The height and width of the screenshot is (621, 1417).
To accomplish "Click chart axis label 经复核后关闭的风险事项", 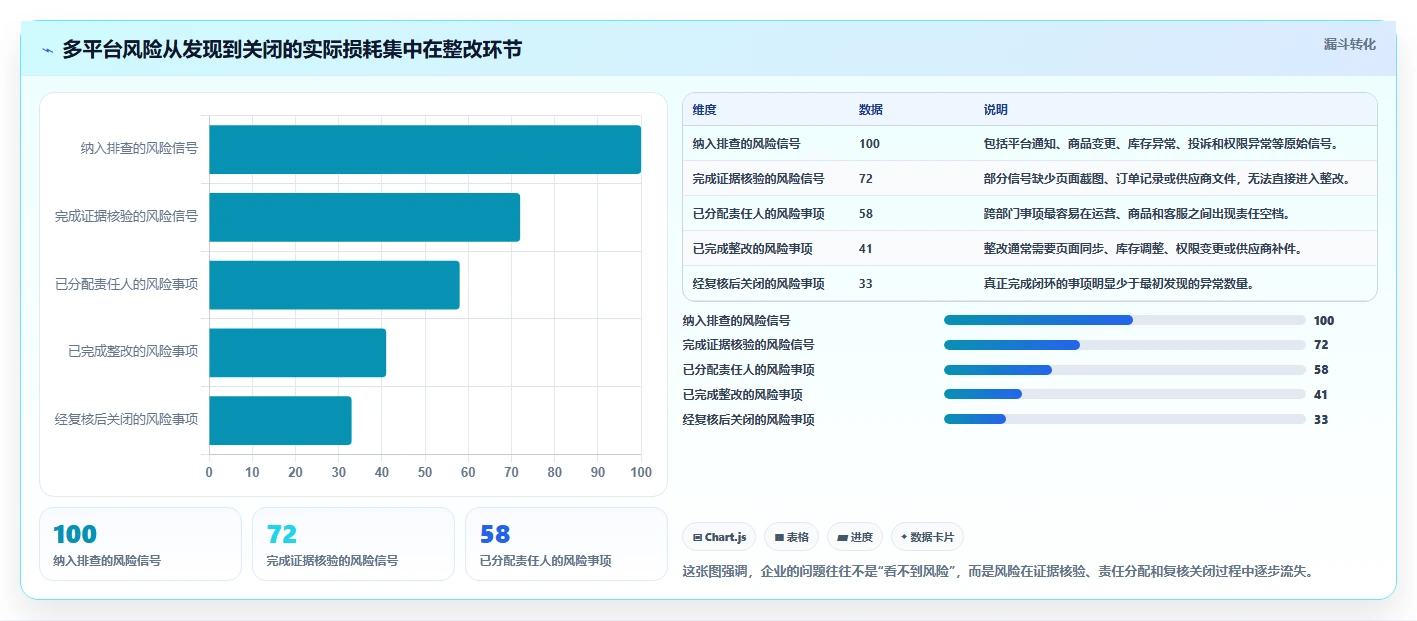I will 126,420.
